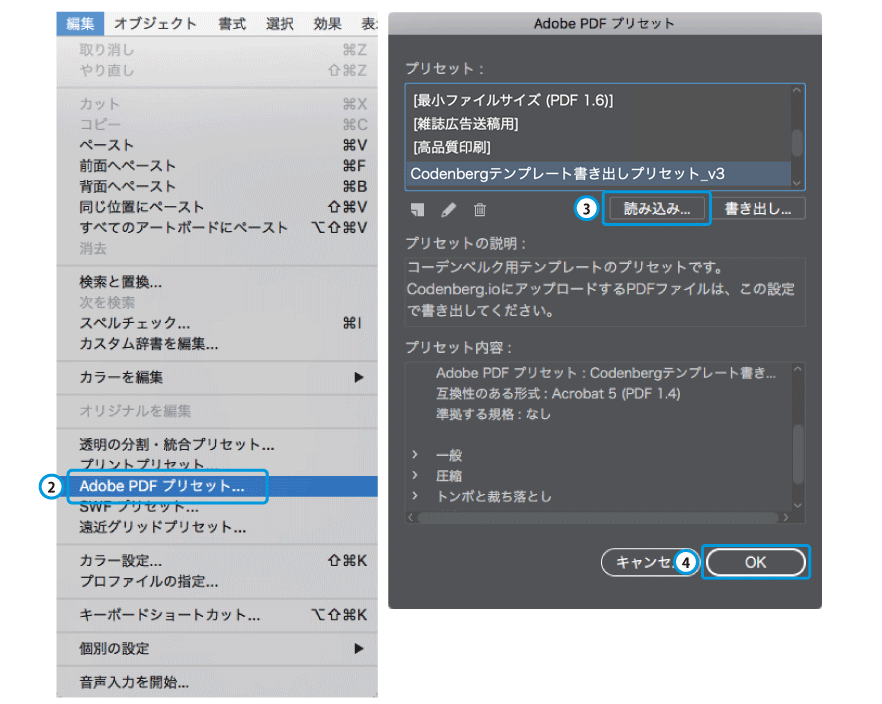Select the 最小ファイルサイズ (PDF 1.6) preset

pos(598,100)
